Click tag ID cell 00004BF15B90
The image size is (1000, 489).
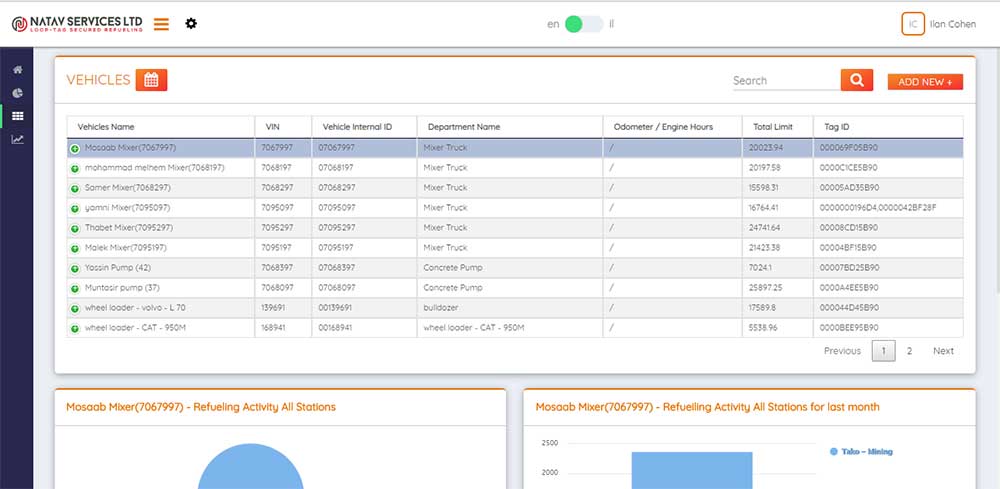(888, 248)
